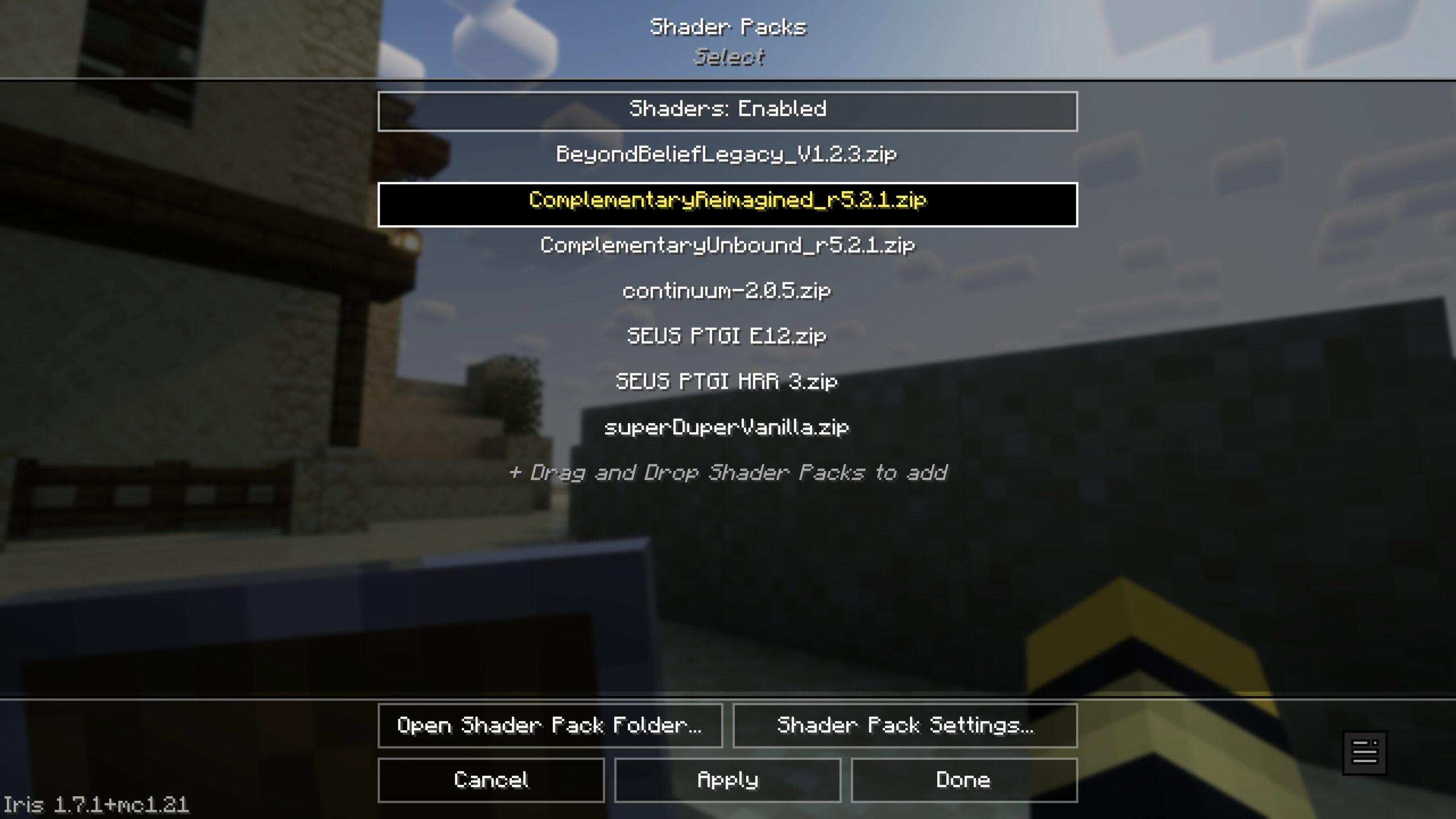Expand shader pack options menu
The height and width of the screenshot is (819, 1456).
pyautogui.click(x=1364, y=753)
